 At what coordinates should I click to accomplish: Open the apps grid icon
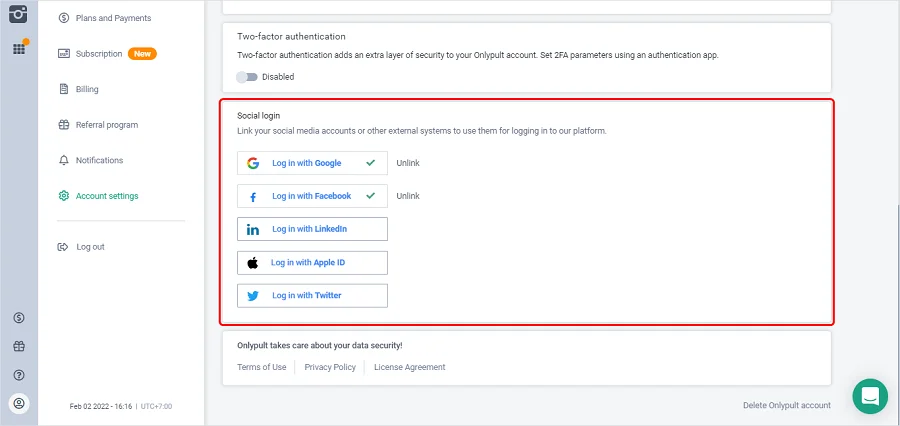coord(19,48)
